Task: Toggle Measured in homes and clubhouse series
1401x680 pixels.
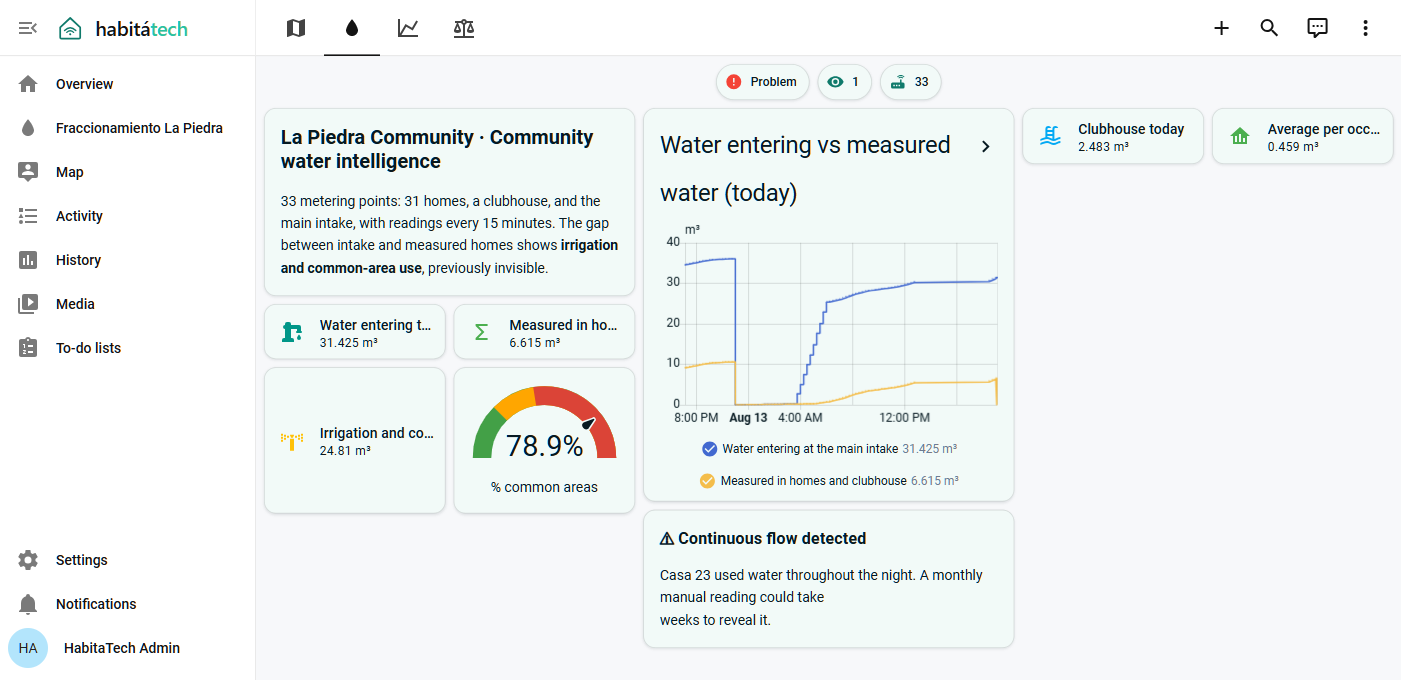Action: (x=829, y=481)
